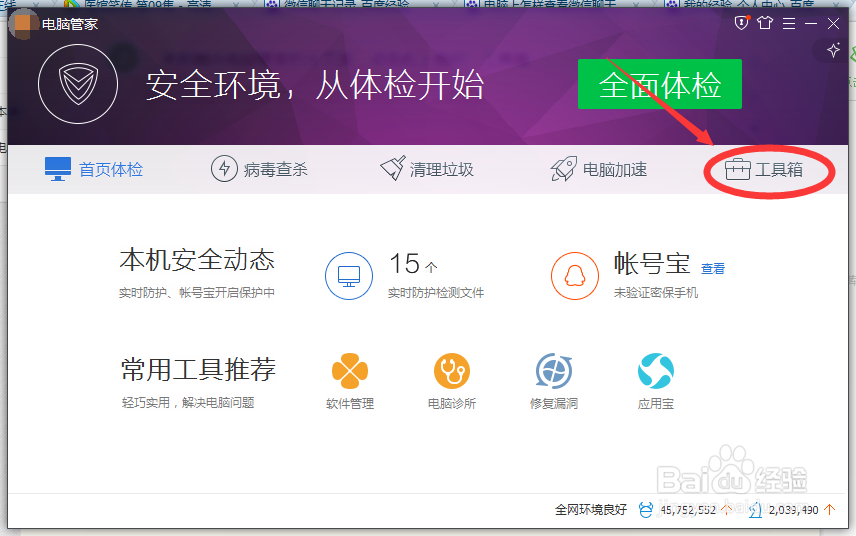Switch to the 病毒查杀 tab
The height and width of the screenshot is (536, 856).
tap(259, 169)
